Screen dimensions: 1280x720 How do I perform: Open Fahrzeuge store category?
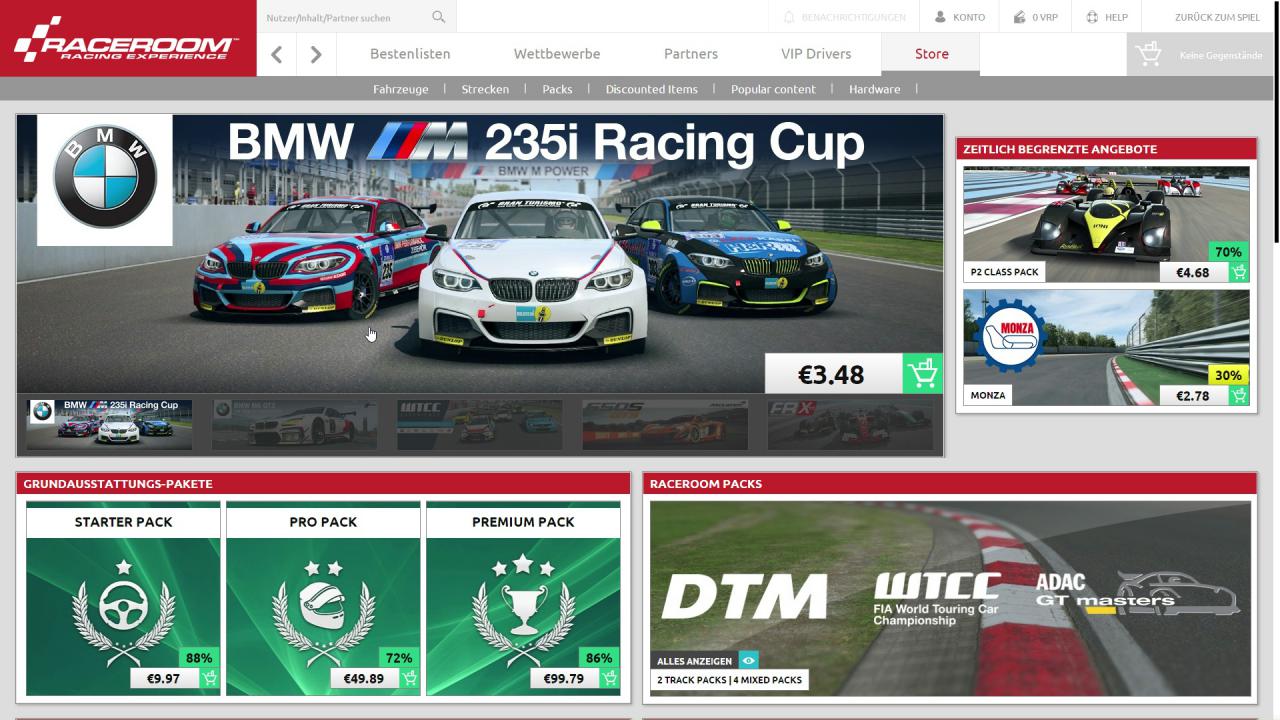click(401, 89)
